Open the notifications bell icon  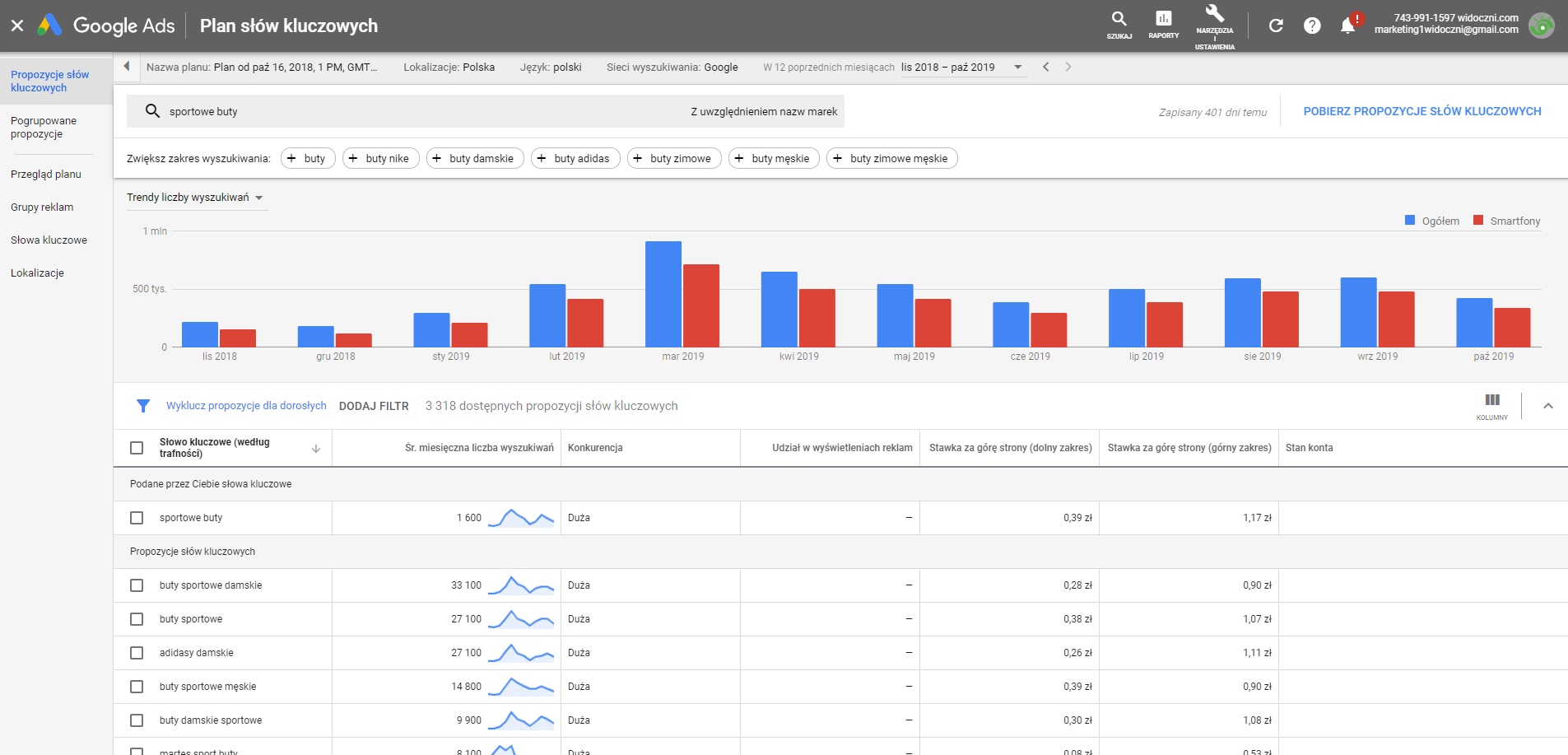click(1347, 26)
